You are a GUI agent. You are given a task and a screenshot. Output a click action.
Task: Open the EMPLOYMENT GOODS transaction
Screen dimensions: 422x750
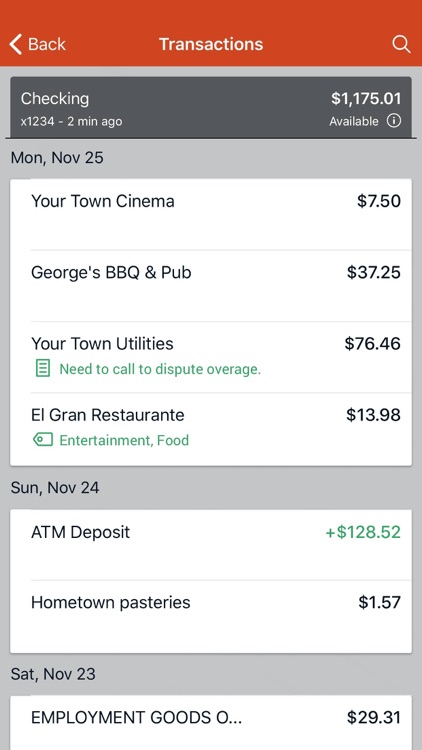(x=211, y=723)
